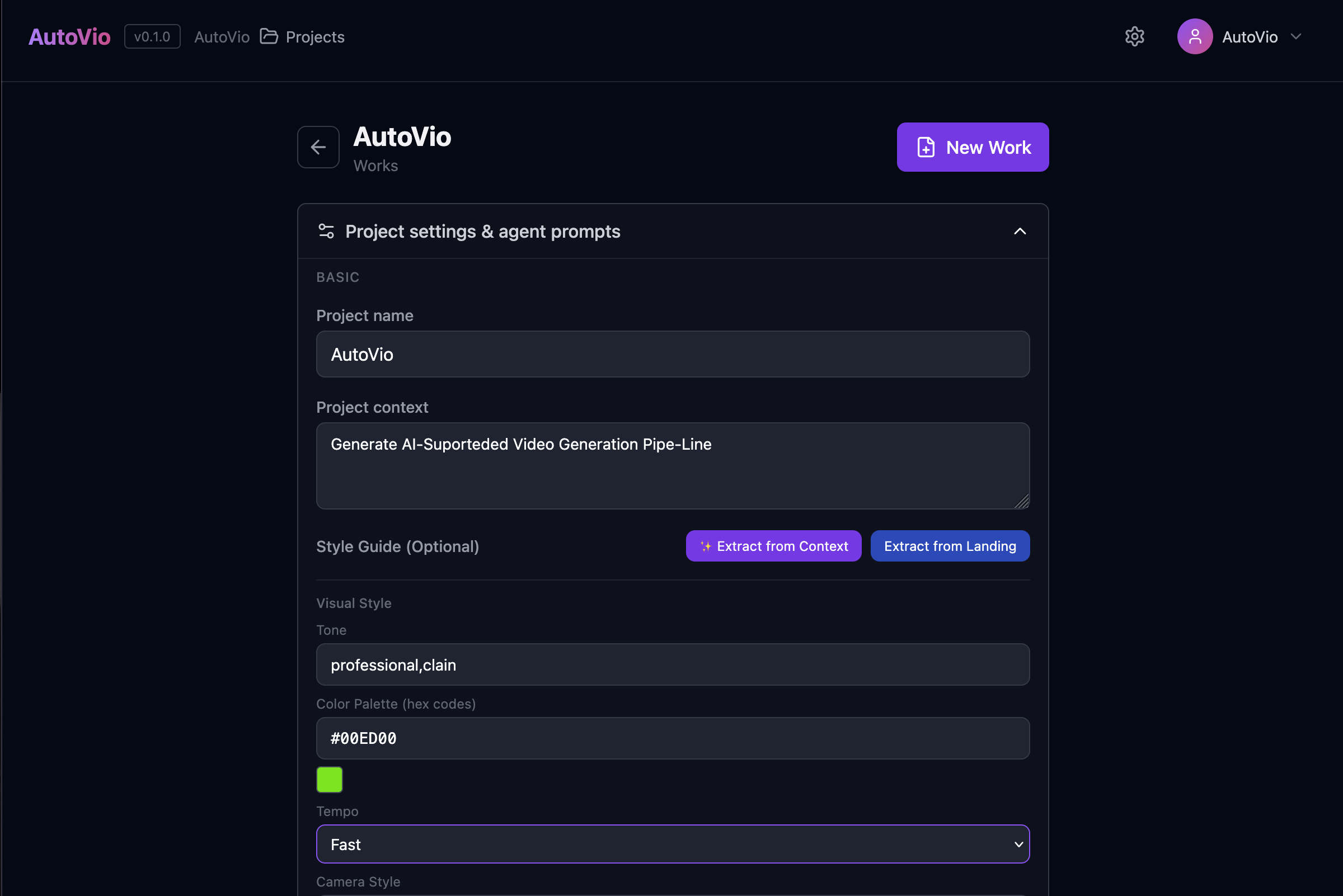Focus the Tone input field
Viewport: 1343px width, 896px height.
(673, 664)
